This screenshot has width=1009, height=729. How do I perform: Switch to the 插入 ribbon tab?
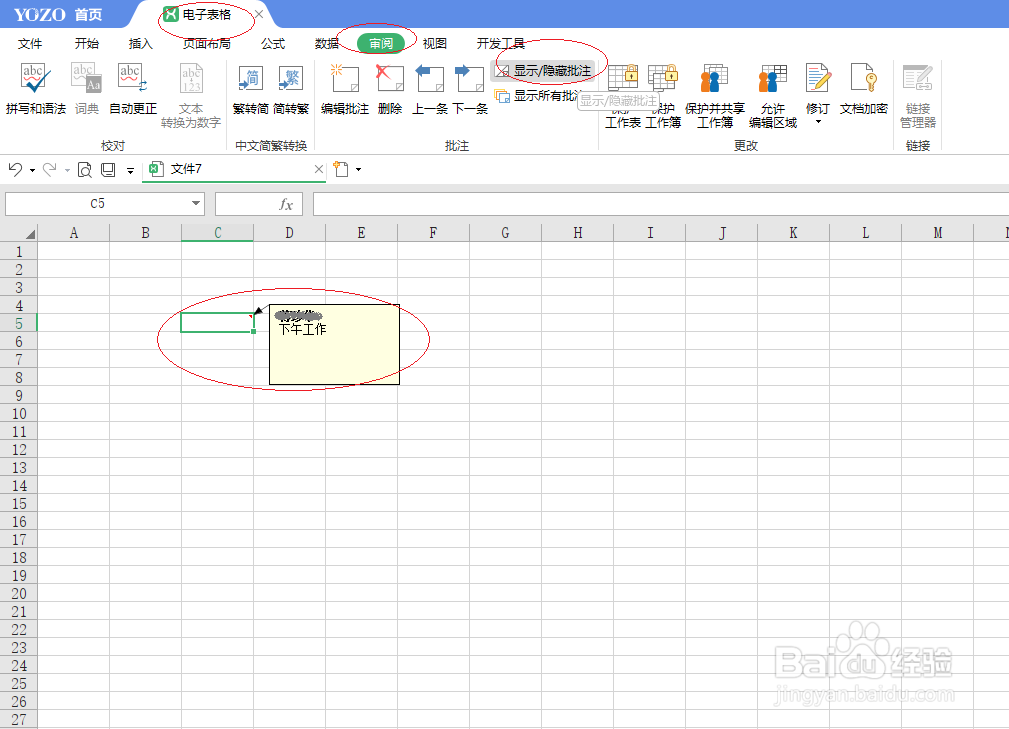coord(140,44)
